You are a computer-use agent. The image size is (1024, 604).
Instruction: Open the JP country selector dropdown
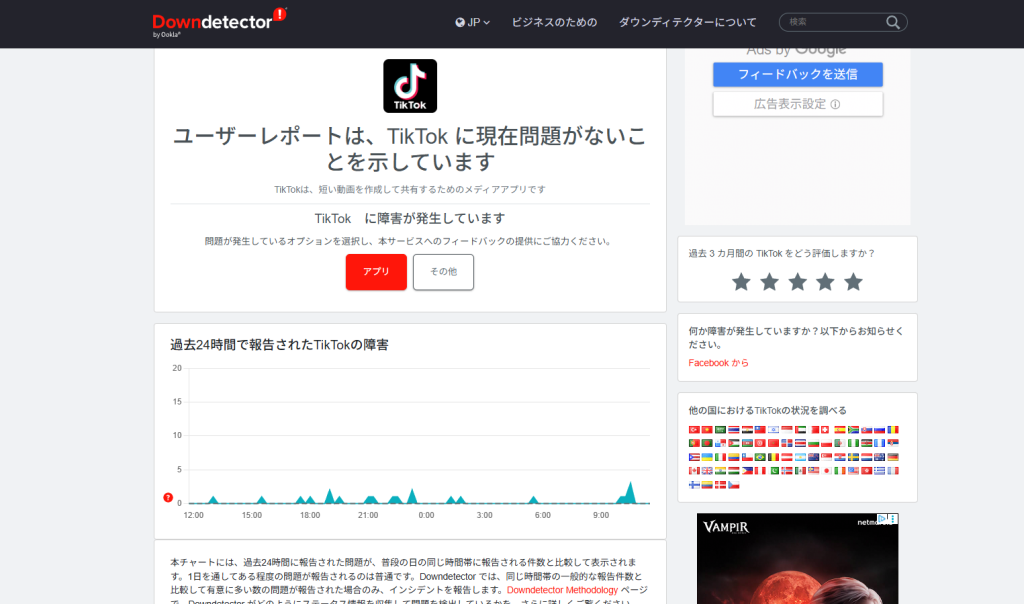coord(472,22)
